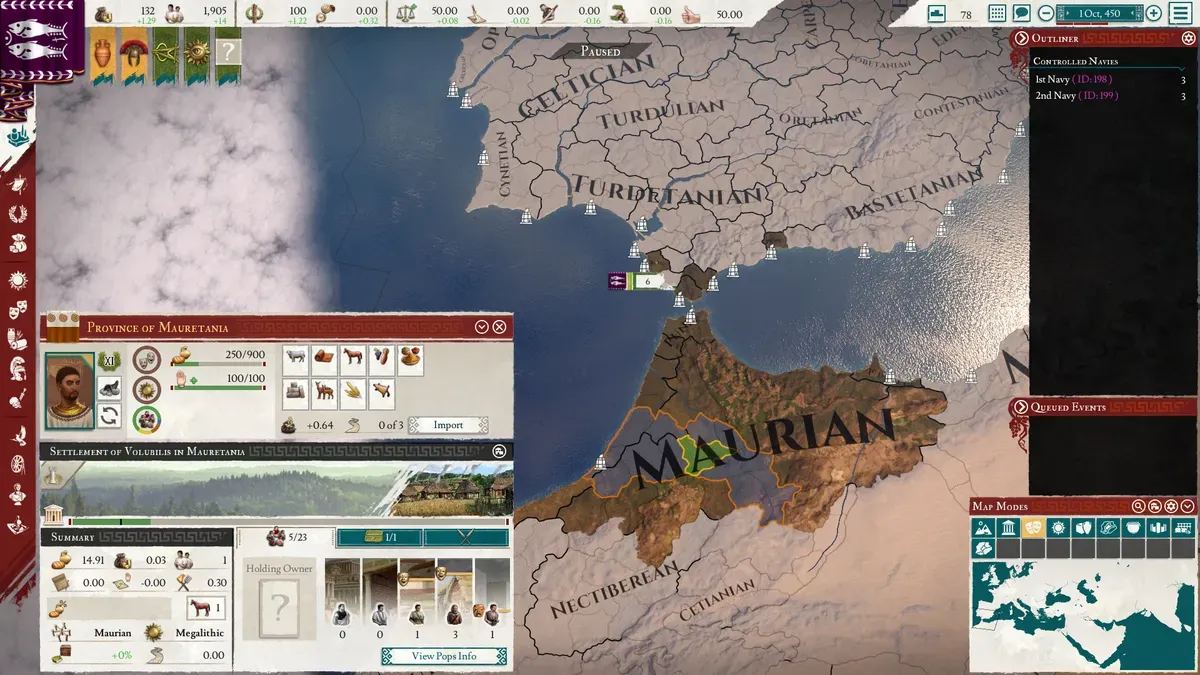
Task: Open the country flag shield with fish emblem
Action: (x=38, y=40)
